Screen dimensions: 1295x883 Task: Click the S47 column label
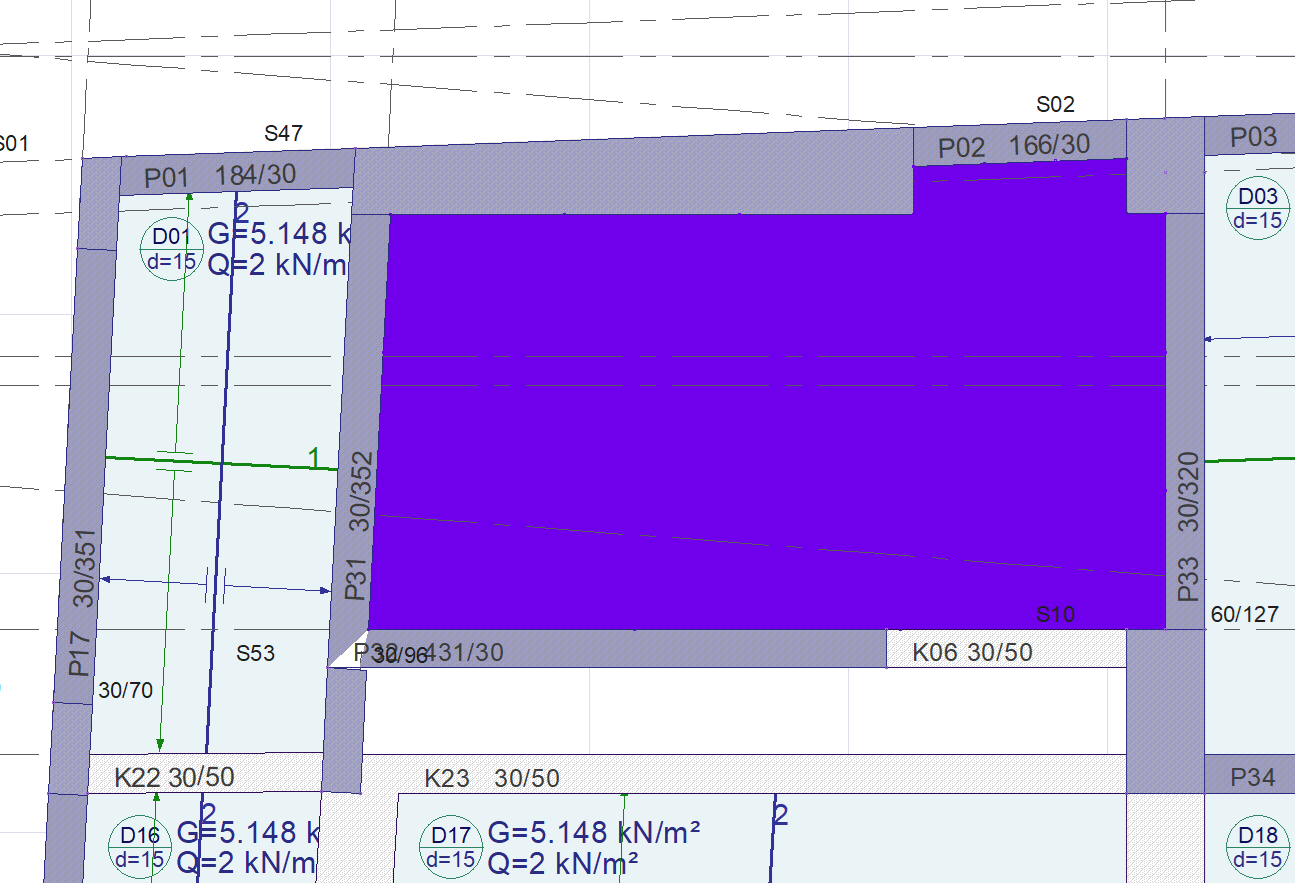(283, 134)
